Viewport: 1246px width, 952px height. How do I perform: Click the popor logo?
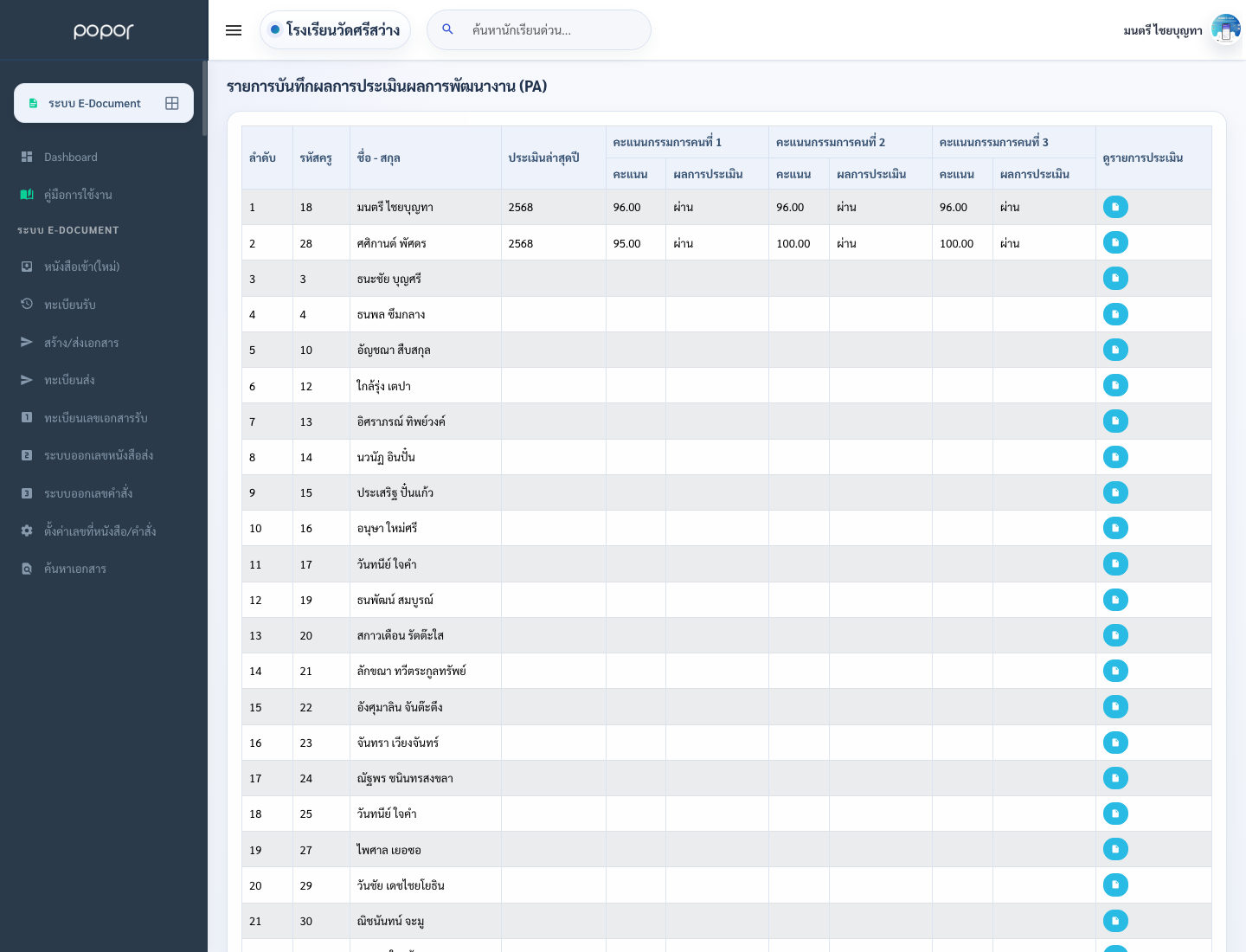pyautogui.click(x=104, y=31)
